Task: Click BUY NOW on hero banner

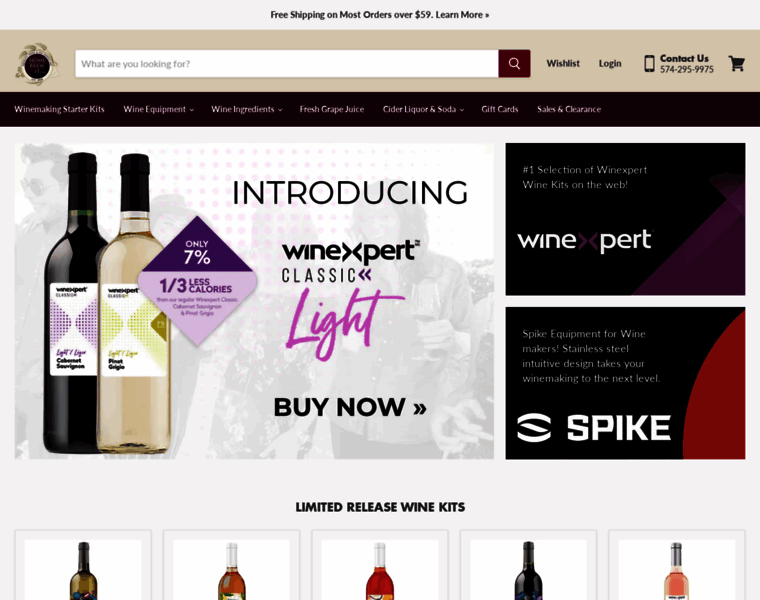Action: pyautogui.click(x=350, y=407)
